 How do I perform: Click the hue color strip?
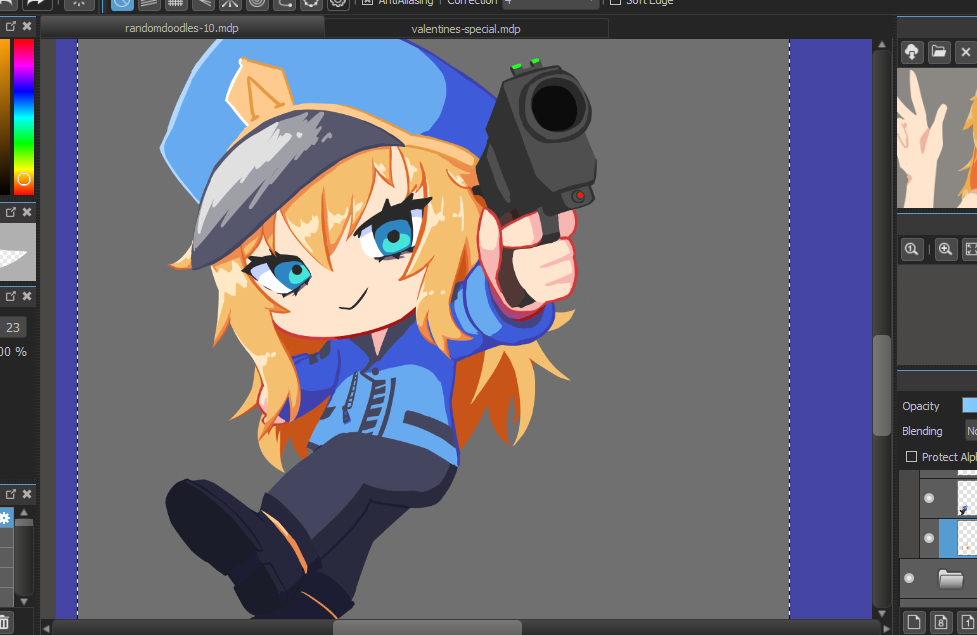click(x=23, y=110)
